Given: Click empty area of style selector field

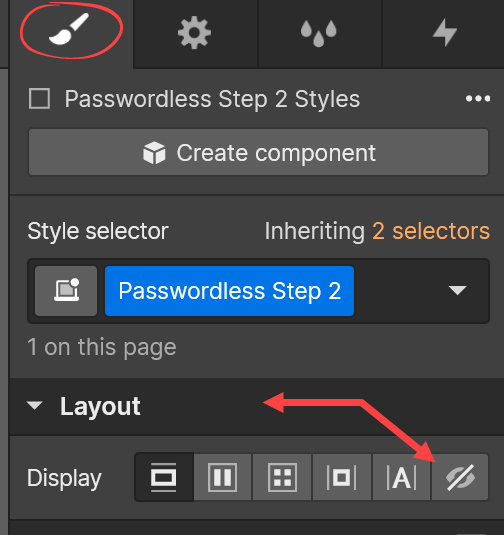Looking at the screenshot, I should point(399,291).
